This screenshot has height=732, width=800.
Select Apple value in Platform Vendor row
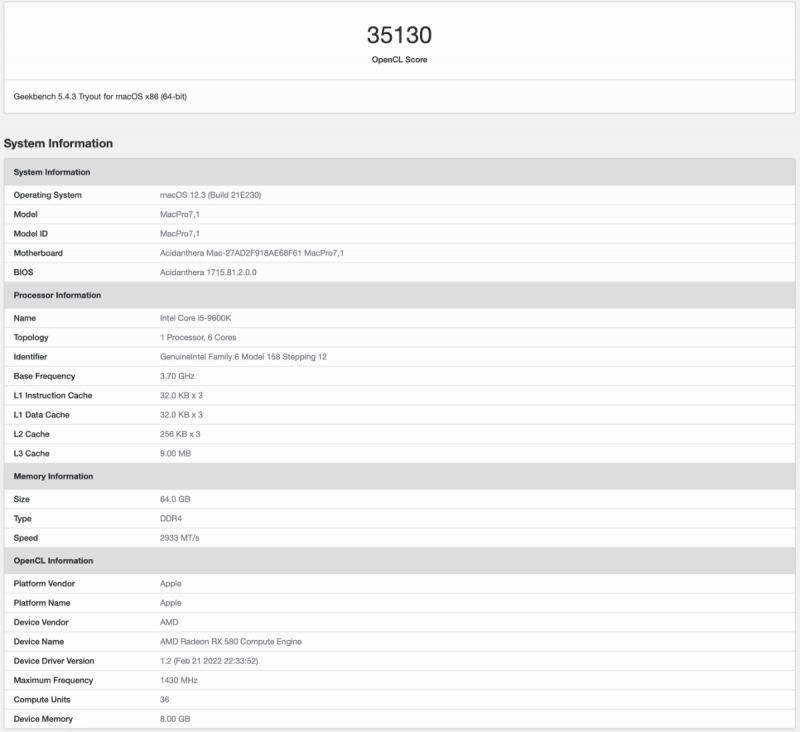170,584
